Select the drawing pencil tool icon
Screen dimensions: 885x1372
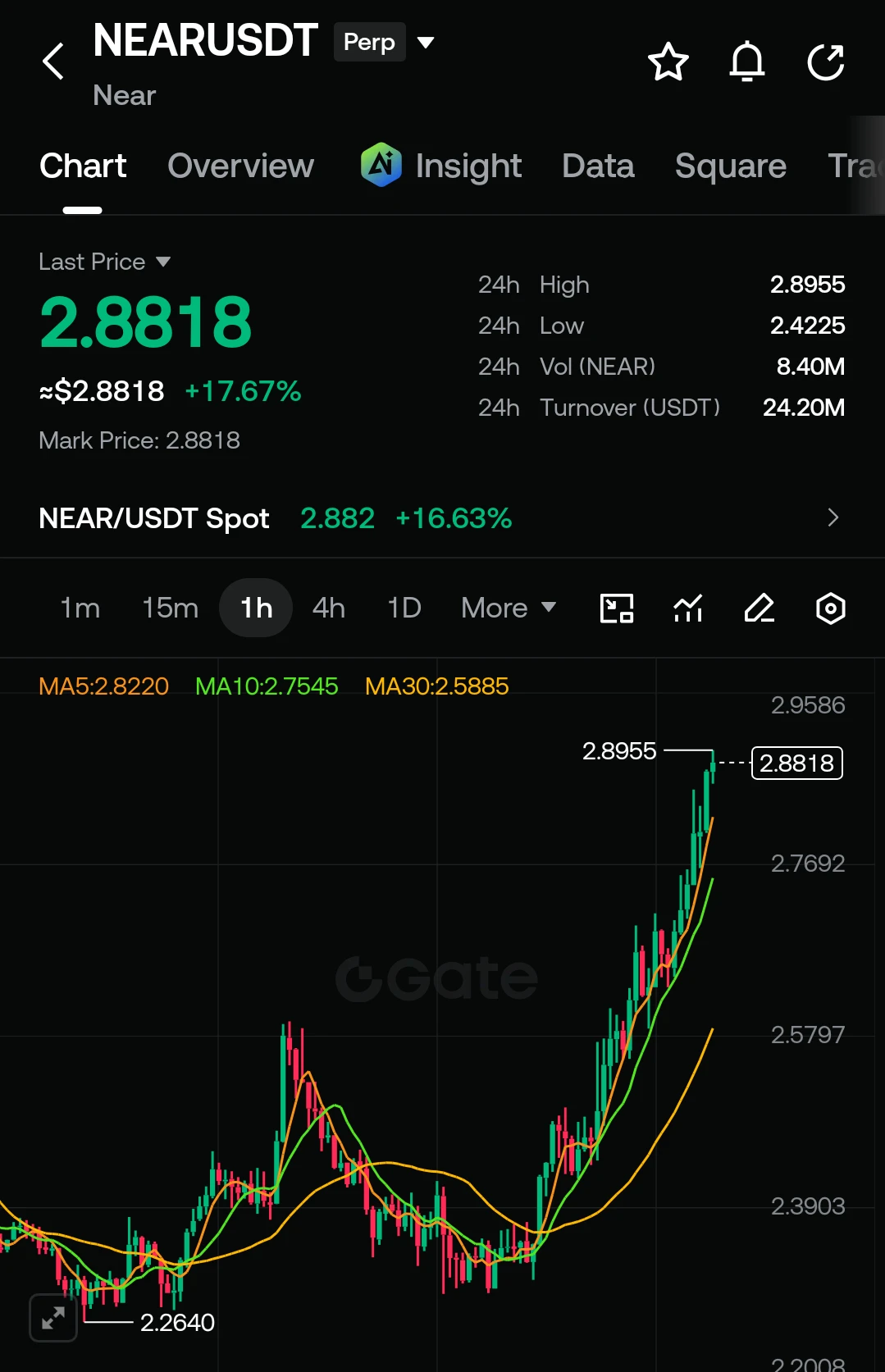pyautogui.click(x=760, y=609)
